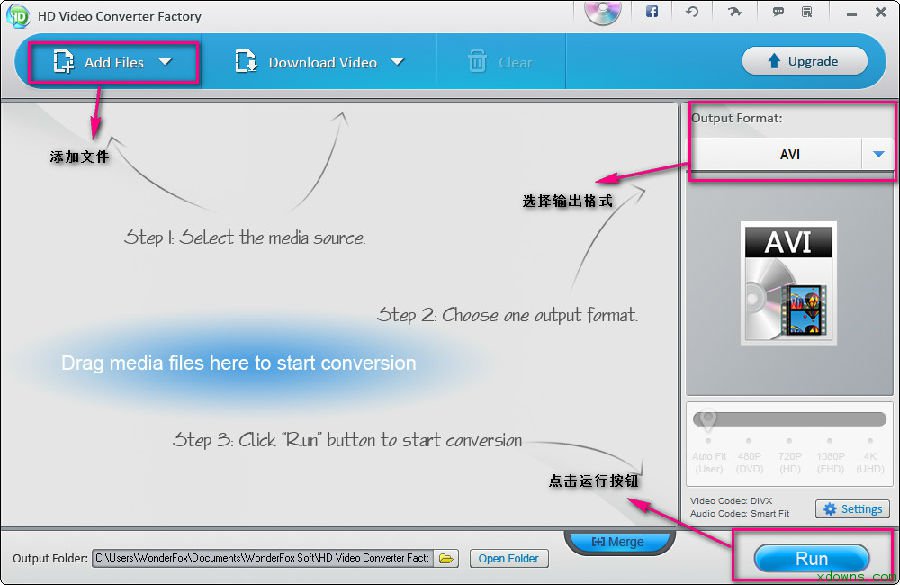The image size is (900, 585).
Task: Click the 'Step 1: Select the media source' text
Action: point(244,237)
